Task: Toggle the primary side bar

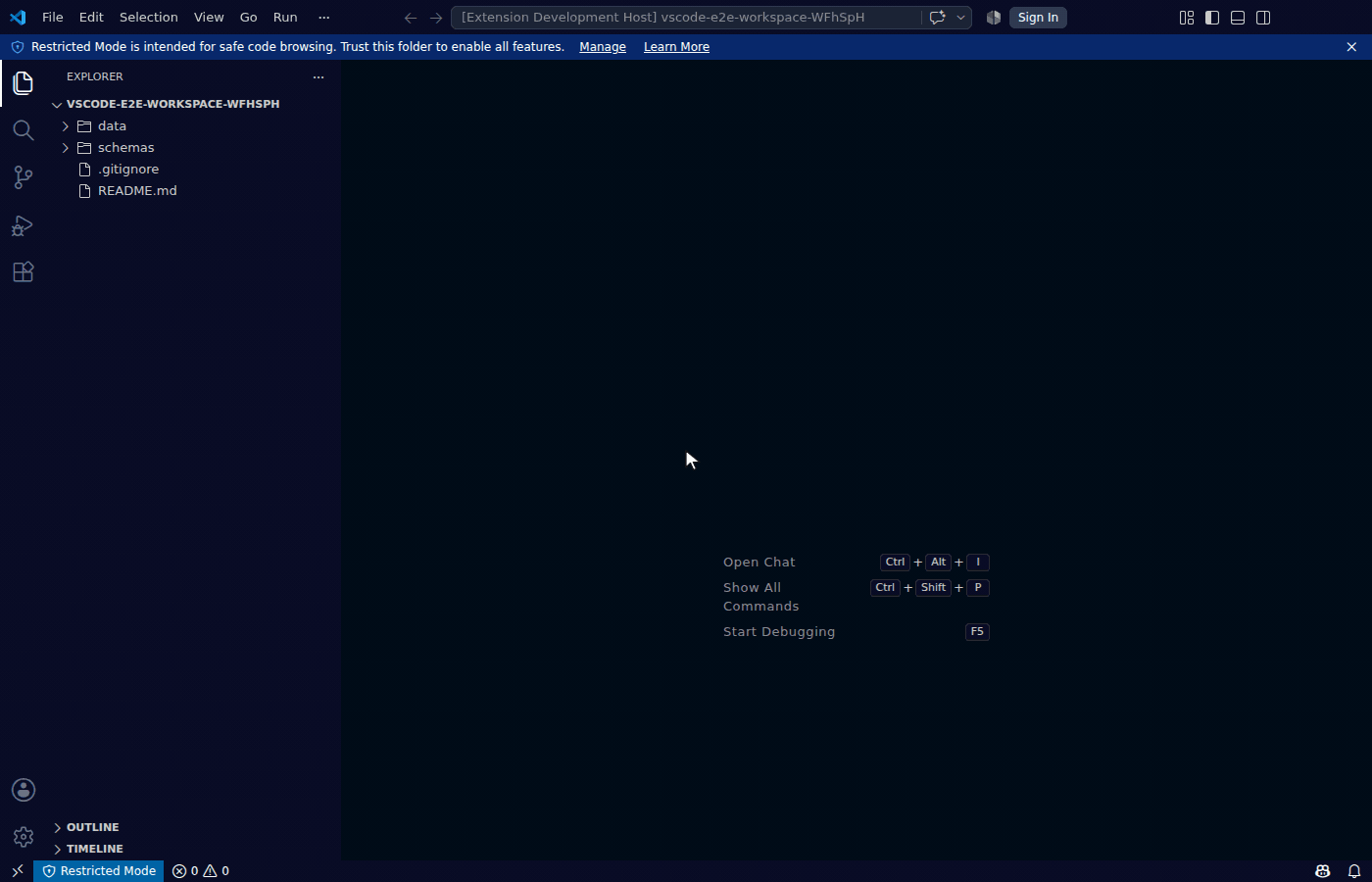Action: 1212,18
